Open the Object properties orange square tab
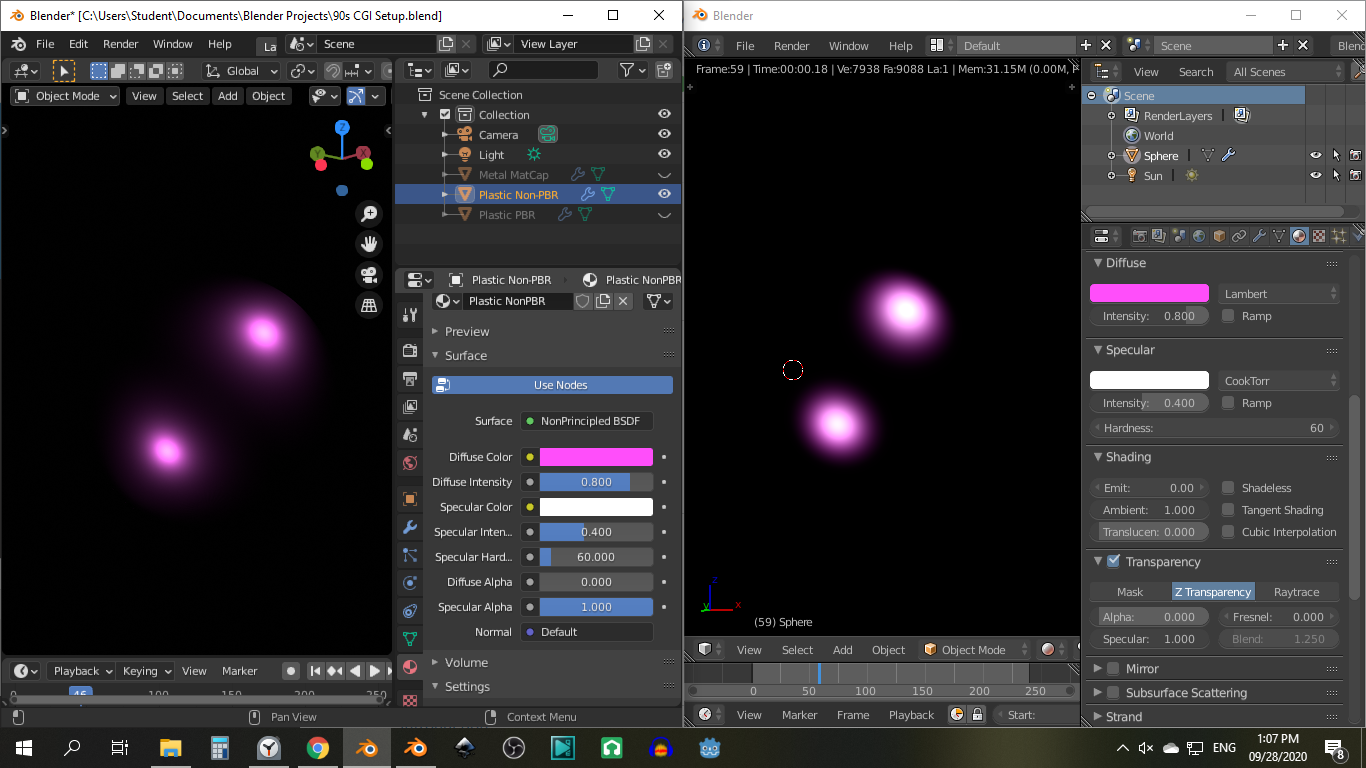1366x768 pixels. pyautogui.click(x=409, y=499)
